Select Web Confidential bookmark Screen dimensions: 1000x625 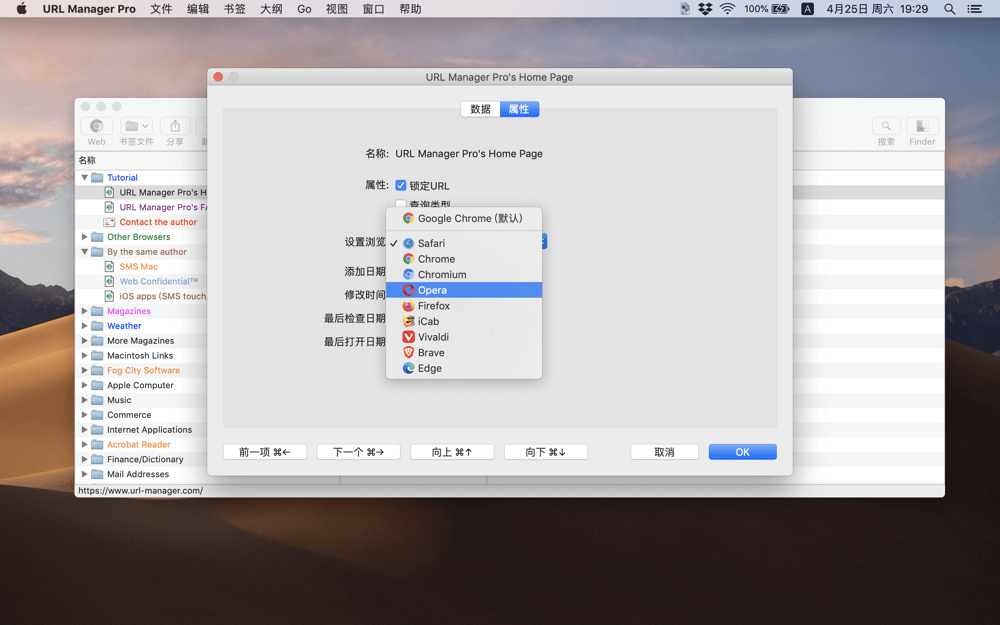tap(159, 281)
